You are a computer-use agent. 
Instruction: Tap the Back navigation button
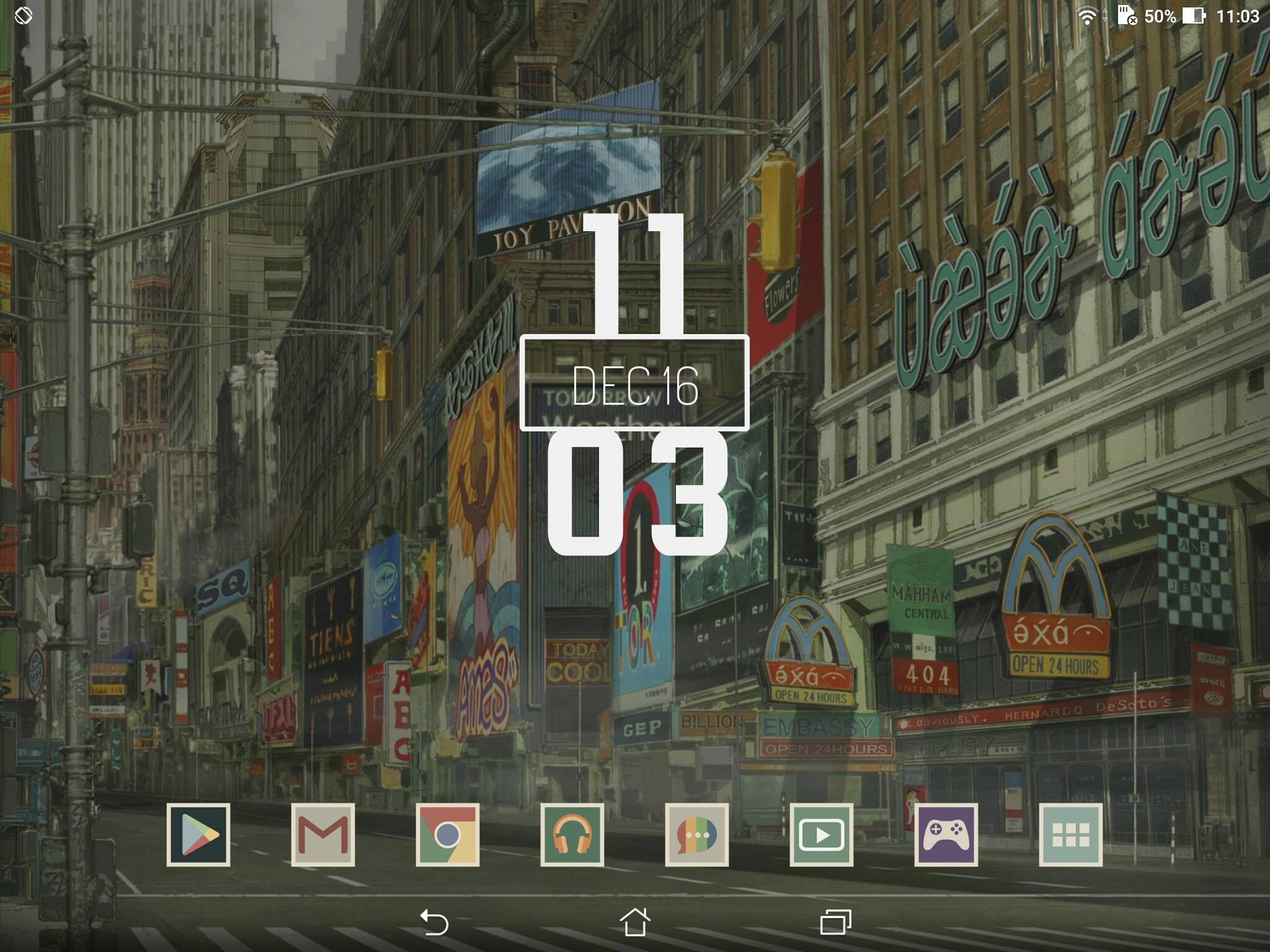click(434, 922)
